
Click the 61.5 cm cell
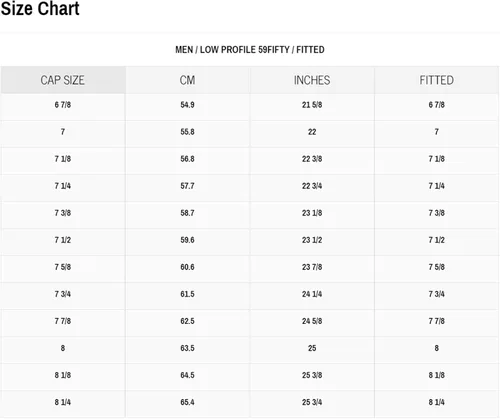click(x=187, y=294)
